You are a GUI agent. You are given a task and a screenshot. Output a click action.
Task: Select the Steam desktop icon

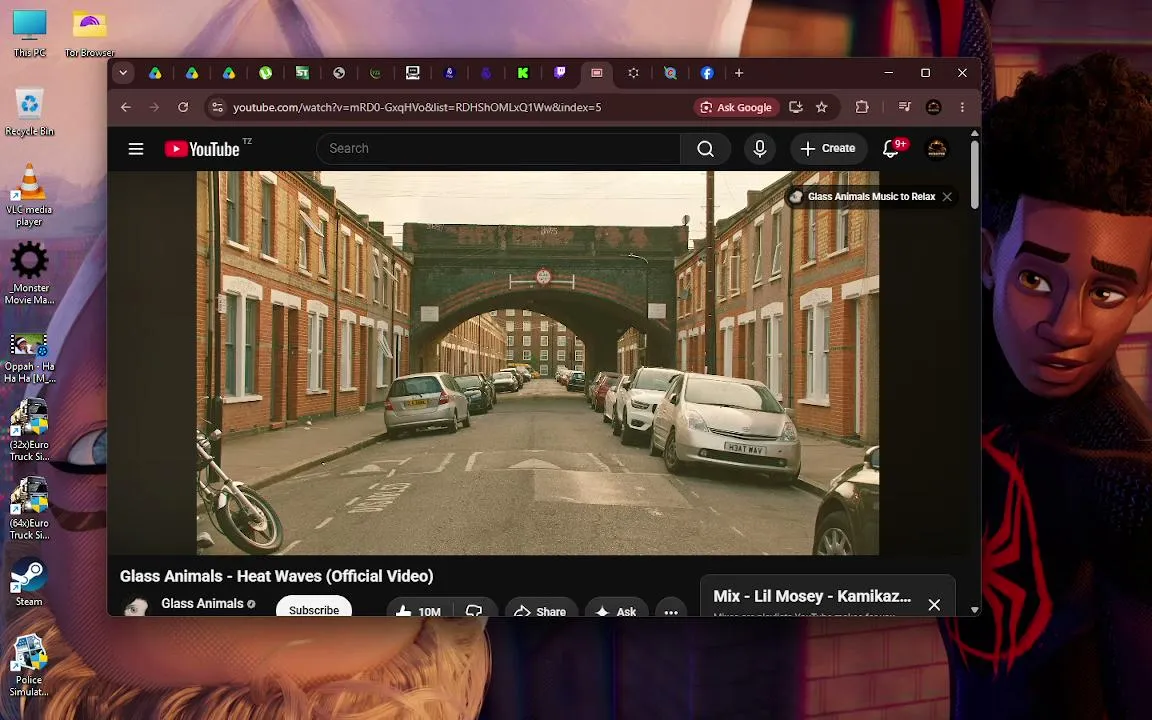[x=29, y=582]
